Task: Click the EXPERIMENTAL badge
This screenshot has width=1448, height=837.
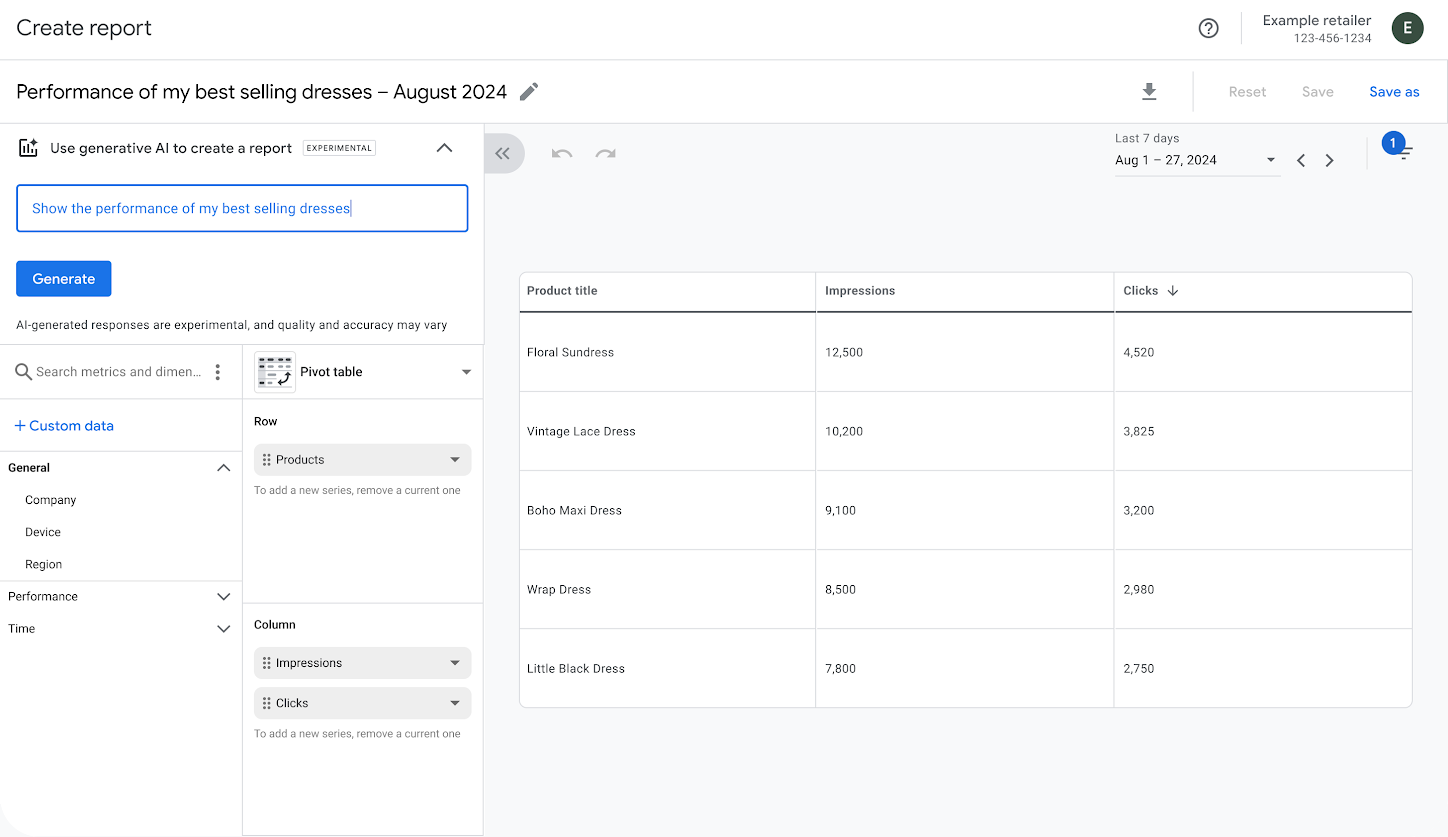Action: click(x=339, y=148)
